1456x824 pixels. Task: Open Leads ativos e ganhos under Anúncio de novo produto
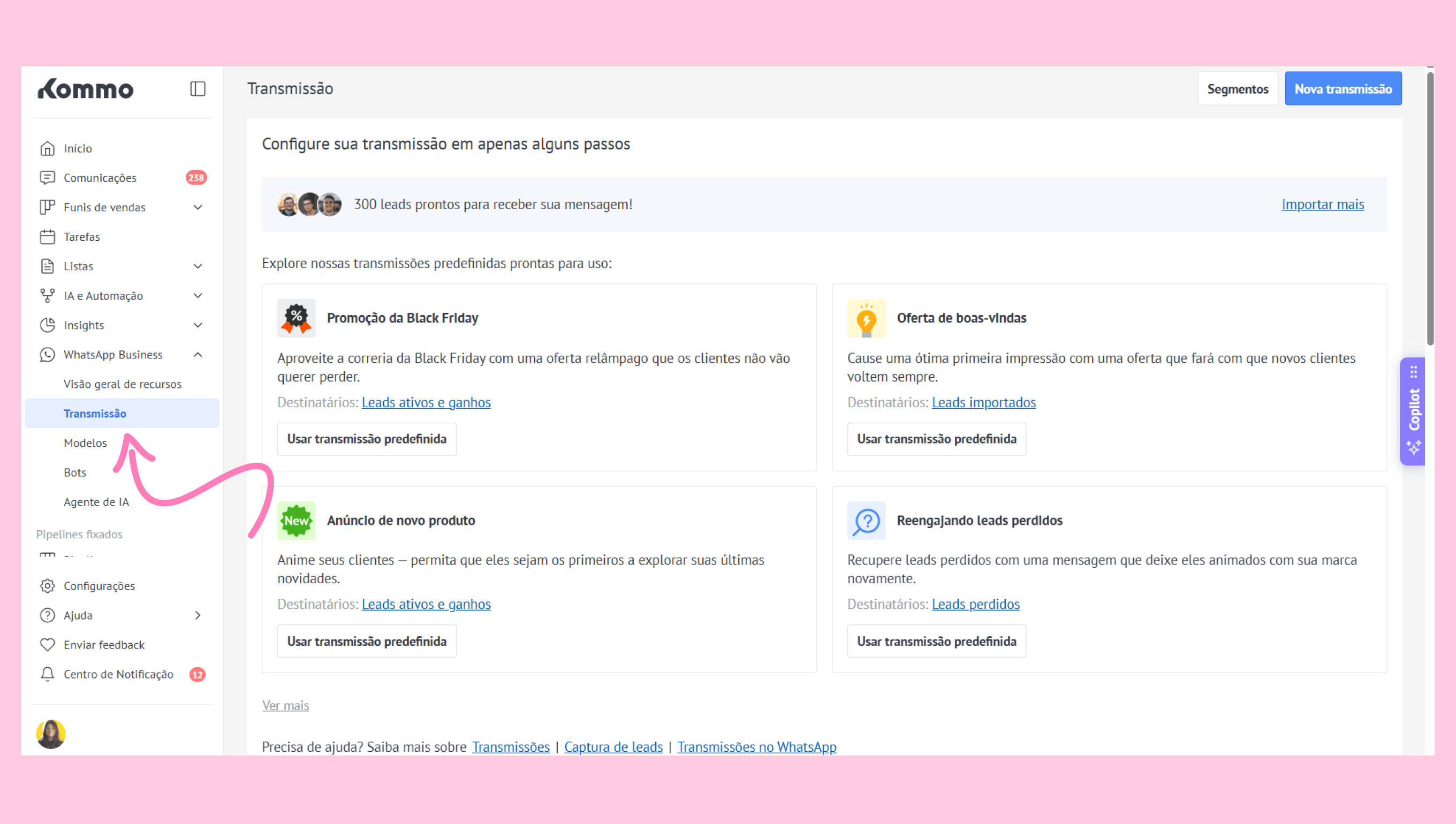(x=426, y=605)
